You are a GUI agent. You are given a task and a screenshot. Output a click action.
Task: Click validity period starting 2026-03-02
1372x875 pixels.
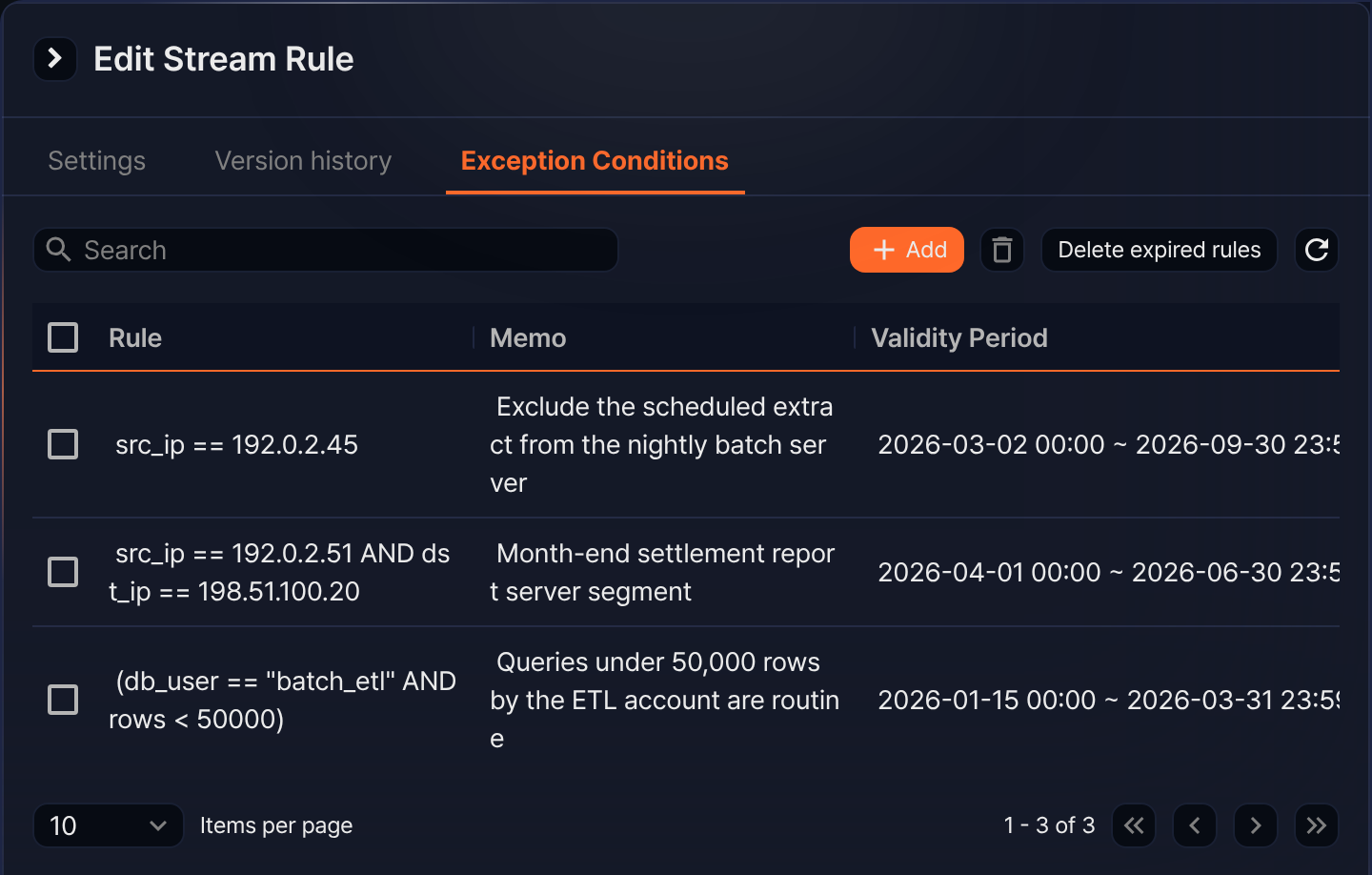pyautogui.click(x=1109, y=445)
